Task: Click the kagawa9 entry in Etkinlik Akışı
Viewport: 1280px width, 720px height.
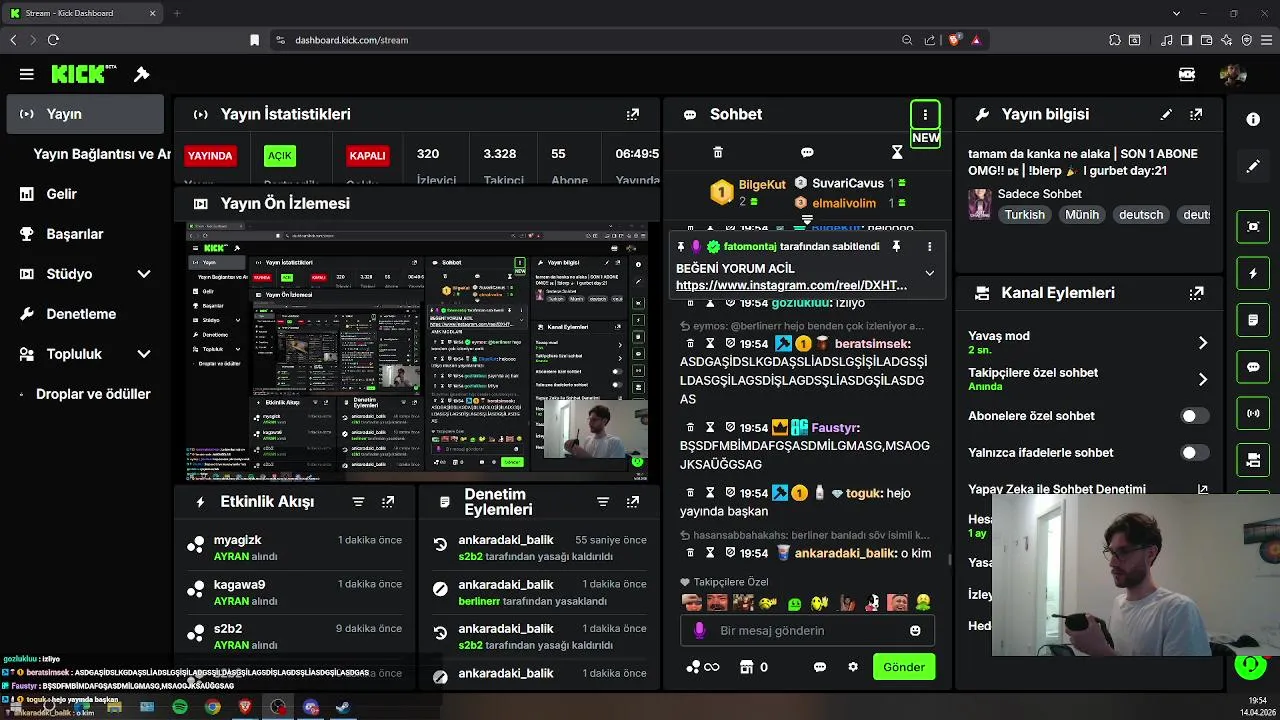Action: click(294, 592)
